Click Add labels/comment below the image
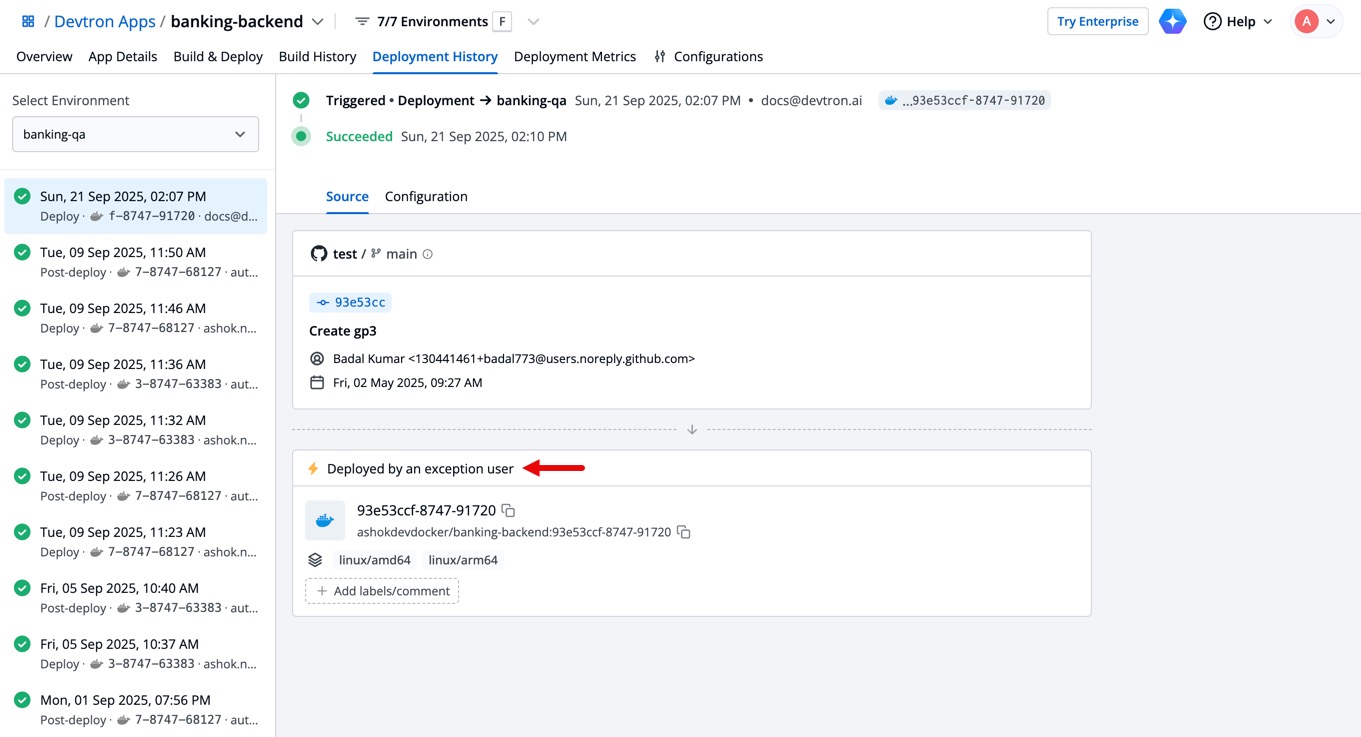 click(x=381, y=590)
